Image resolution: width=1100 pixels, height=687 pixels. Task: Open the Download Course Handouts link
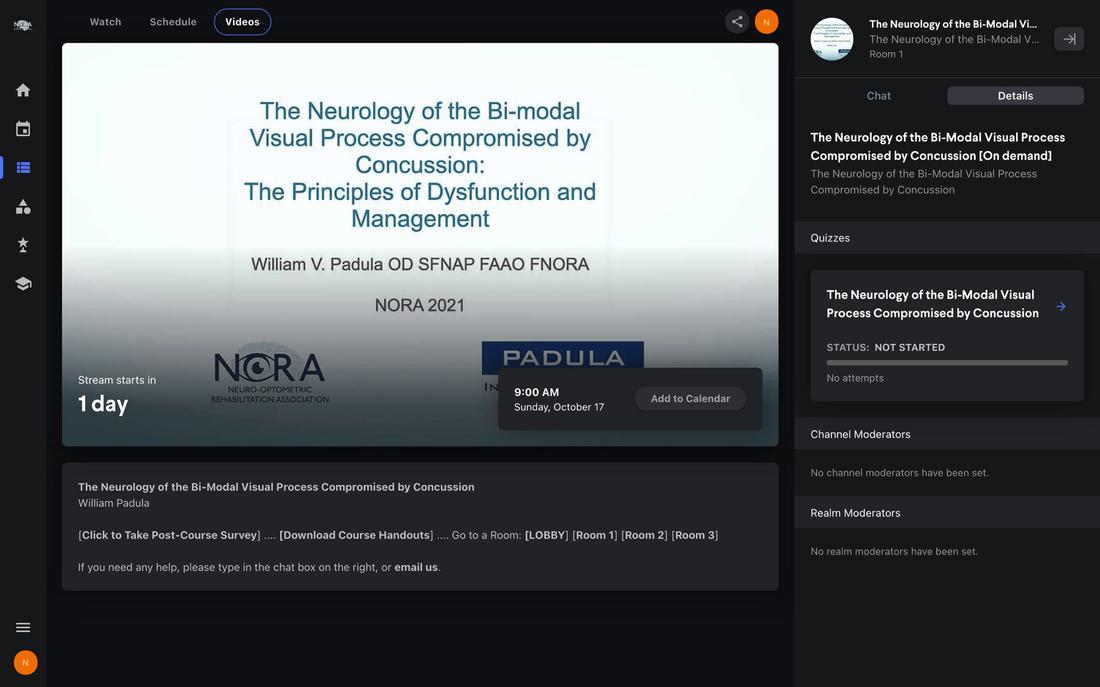(x=356, y=535)
